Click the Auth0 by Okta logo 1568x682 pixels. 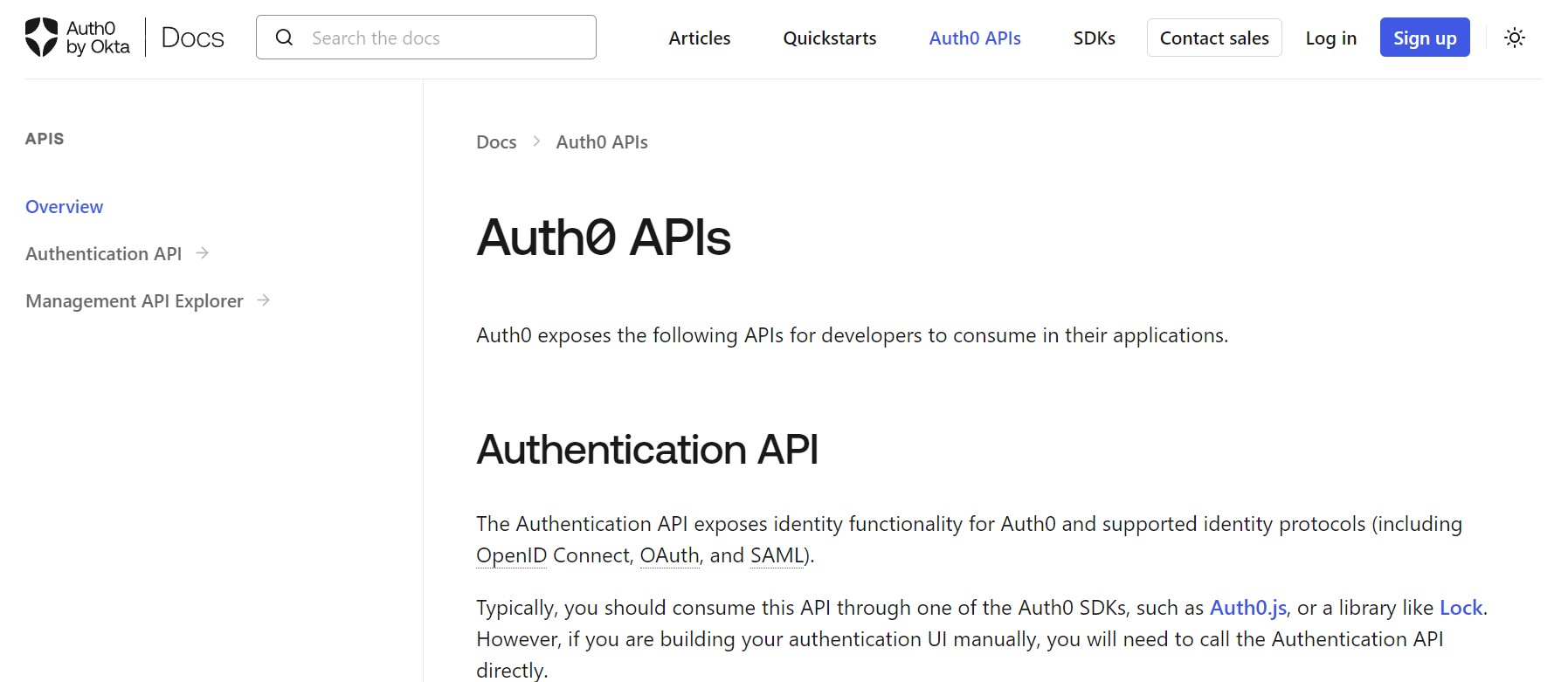point(77,38)
